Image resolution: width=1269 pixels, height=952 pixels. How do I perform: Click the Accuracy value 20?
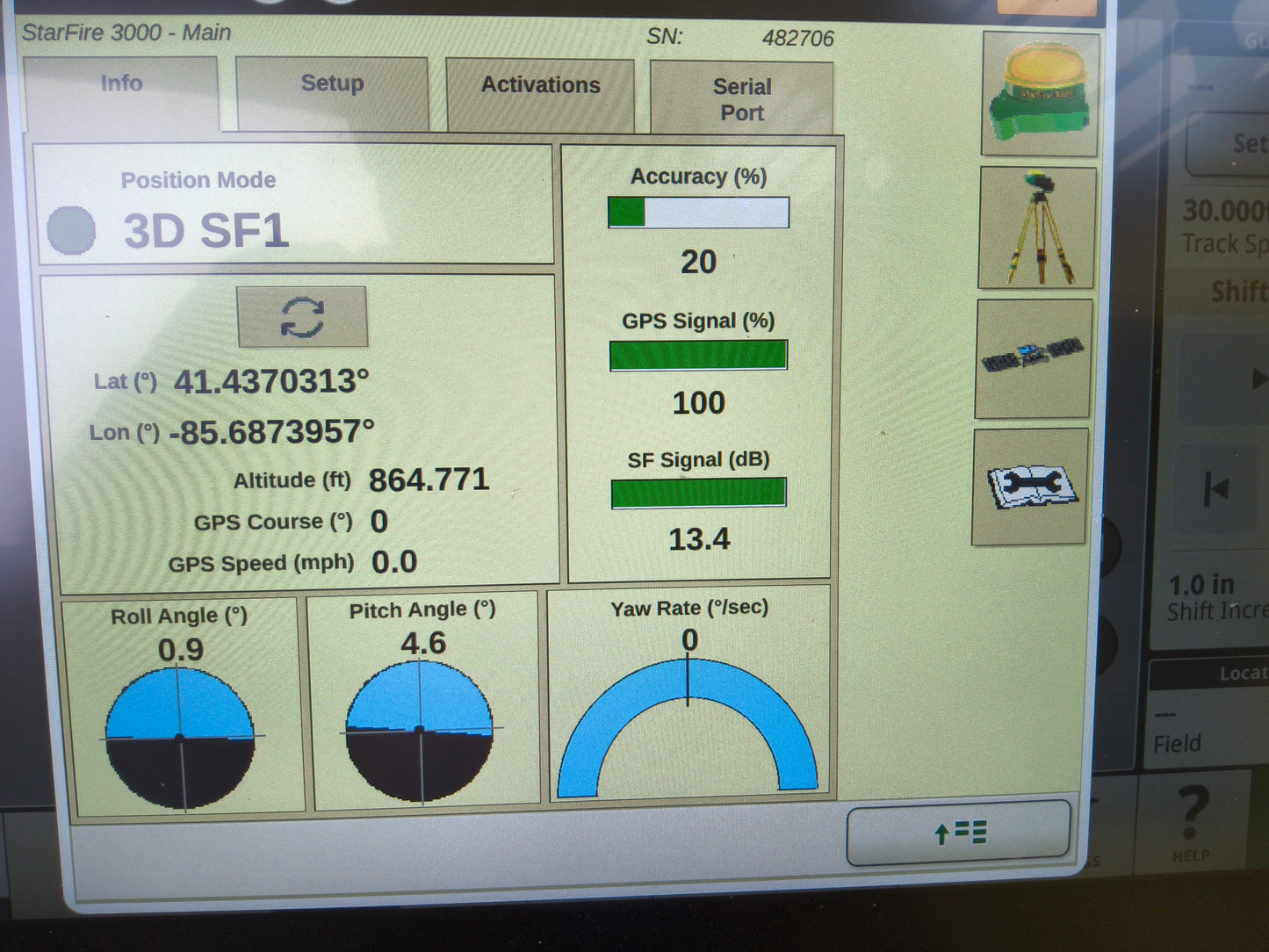pos(699,262)
